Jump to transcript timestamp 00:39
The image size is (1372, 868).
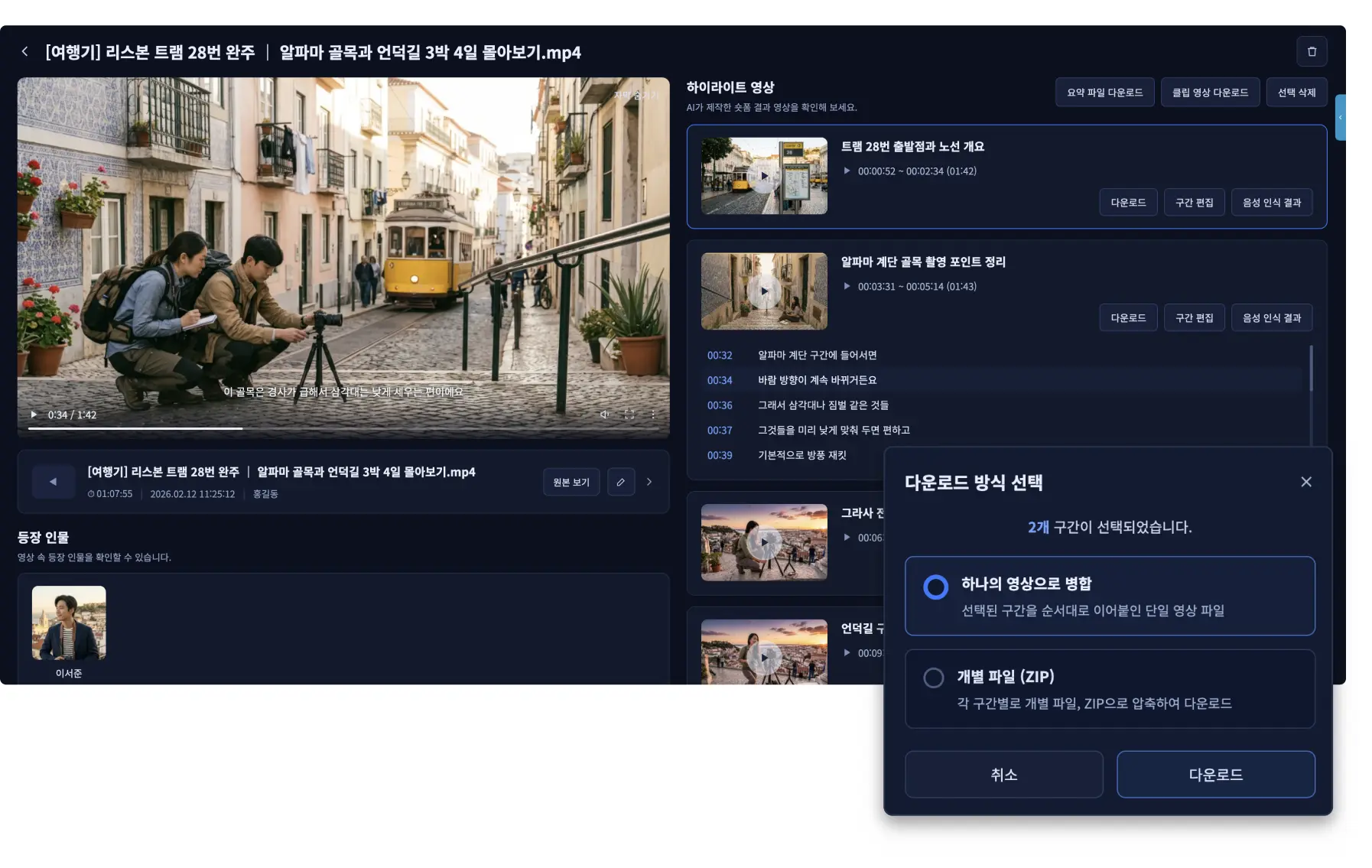720,455
